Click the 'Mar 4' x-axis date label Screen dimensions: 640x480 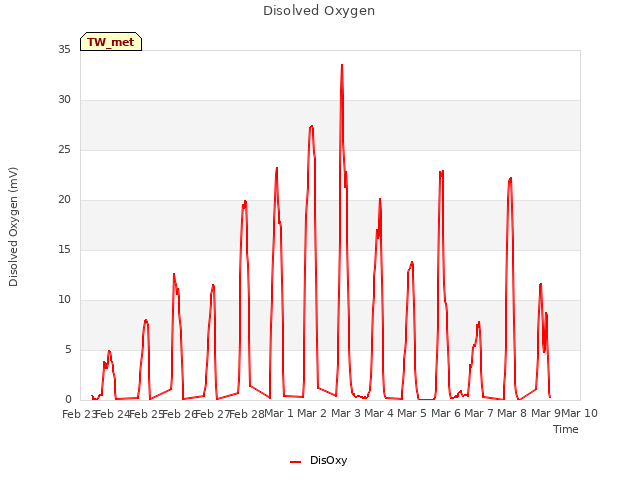coord(379,413)
